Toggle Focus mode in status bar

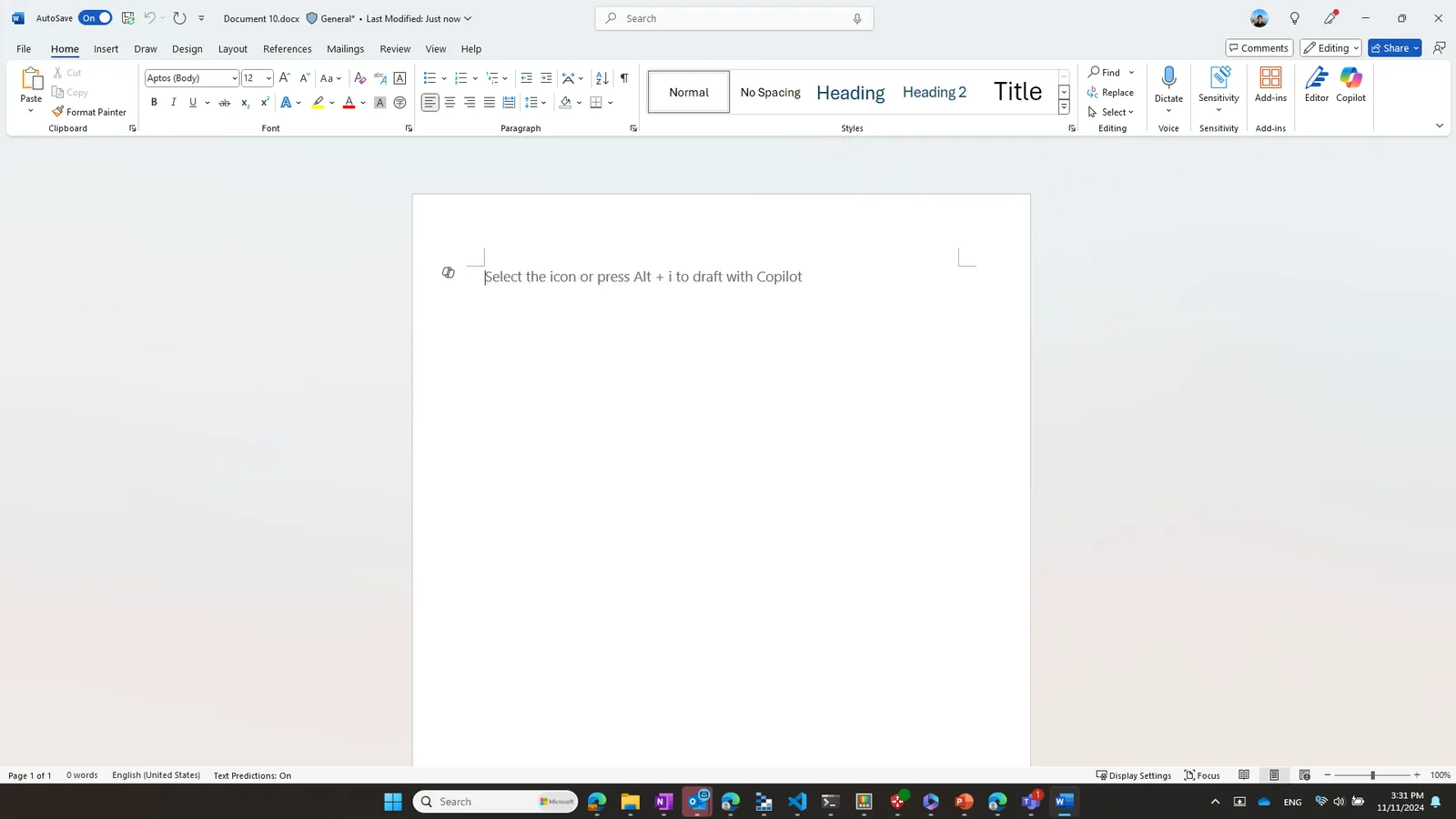(x=1202, y=775)
